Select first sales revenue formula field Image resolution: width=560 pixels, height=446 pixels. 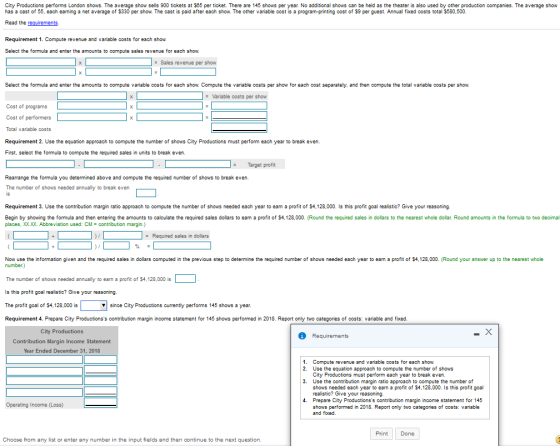(41, 62)
